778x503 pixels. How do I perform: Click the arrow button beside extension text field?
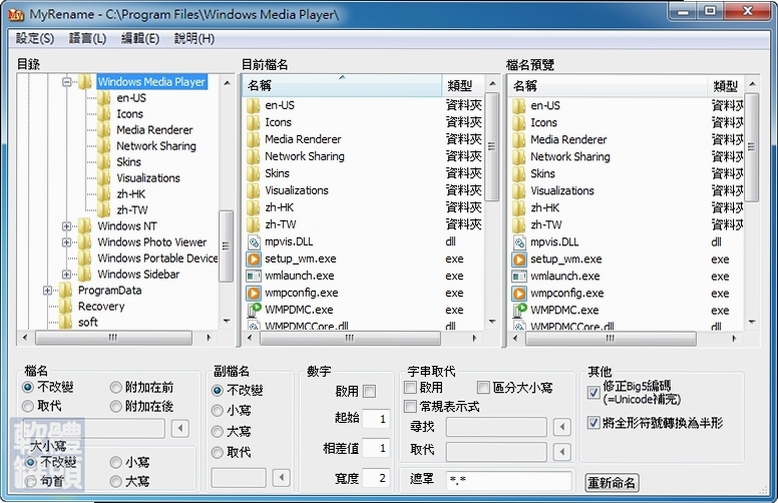[x=281, y=478]
